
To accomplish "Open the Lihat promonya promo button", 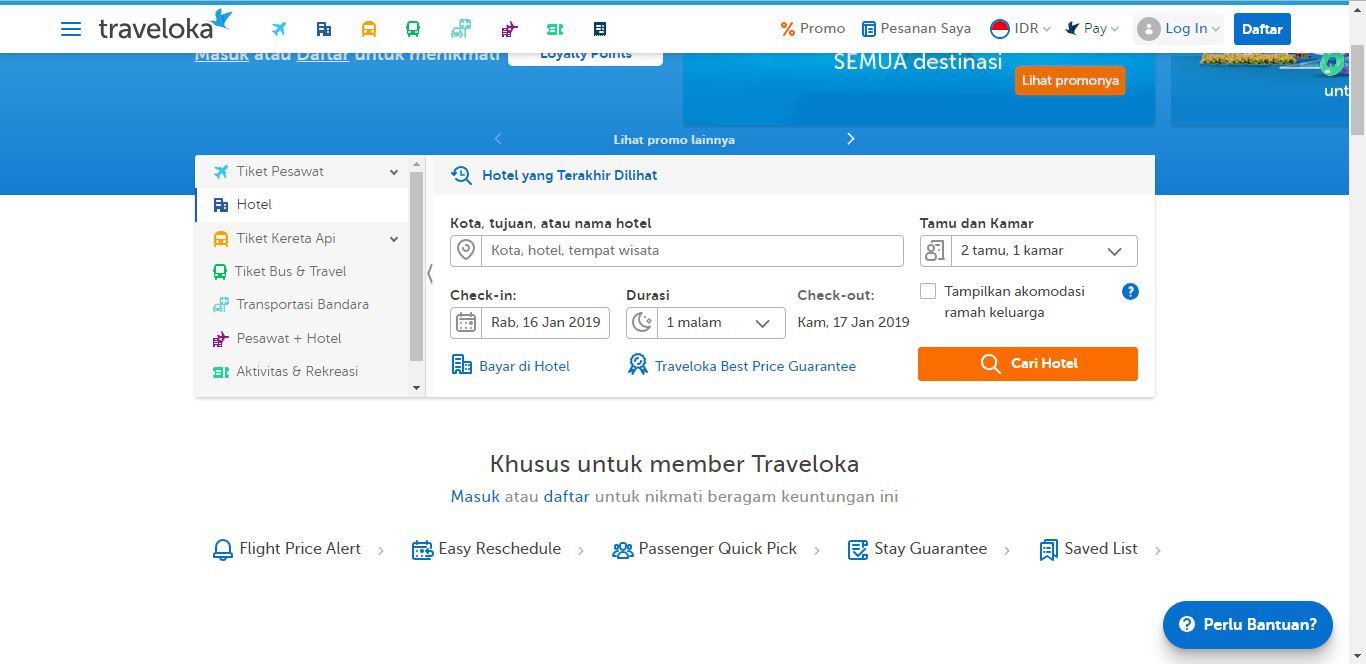I will pyautogui.click(x=1069, y=80).
